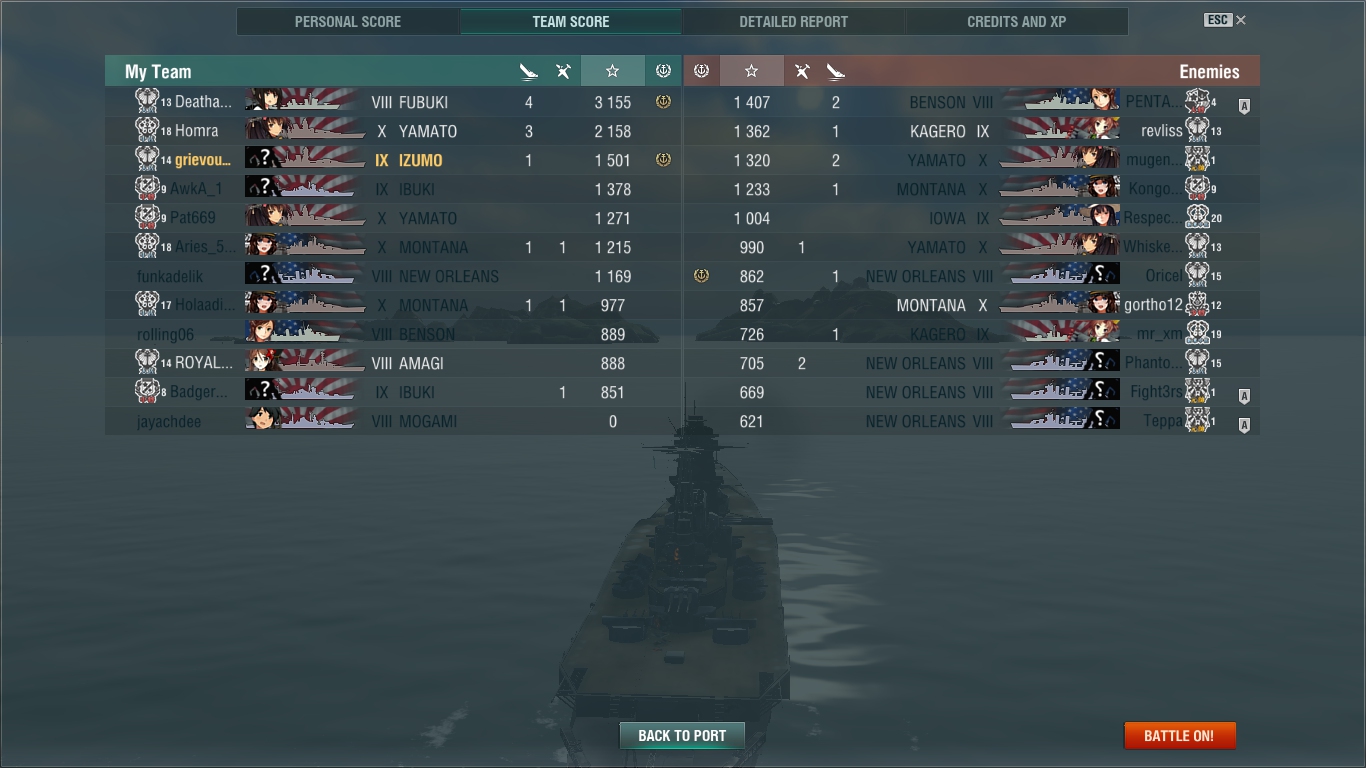Switch to the Detailed Report tab
The height and width of the screenshot is (768, 1366).
pos(794,21)
